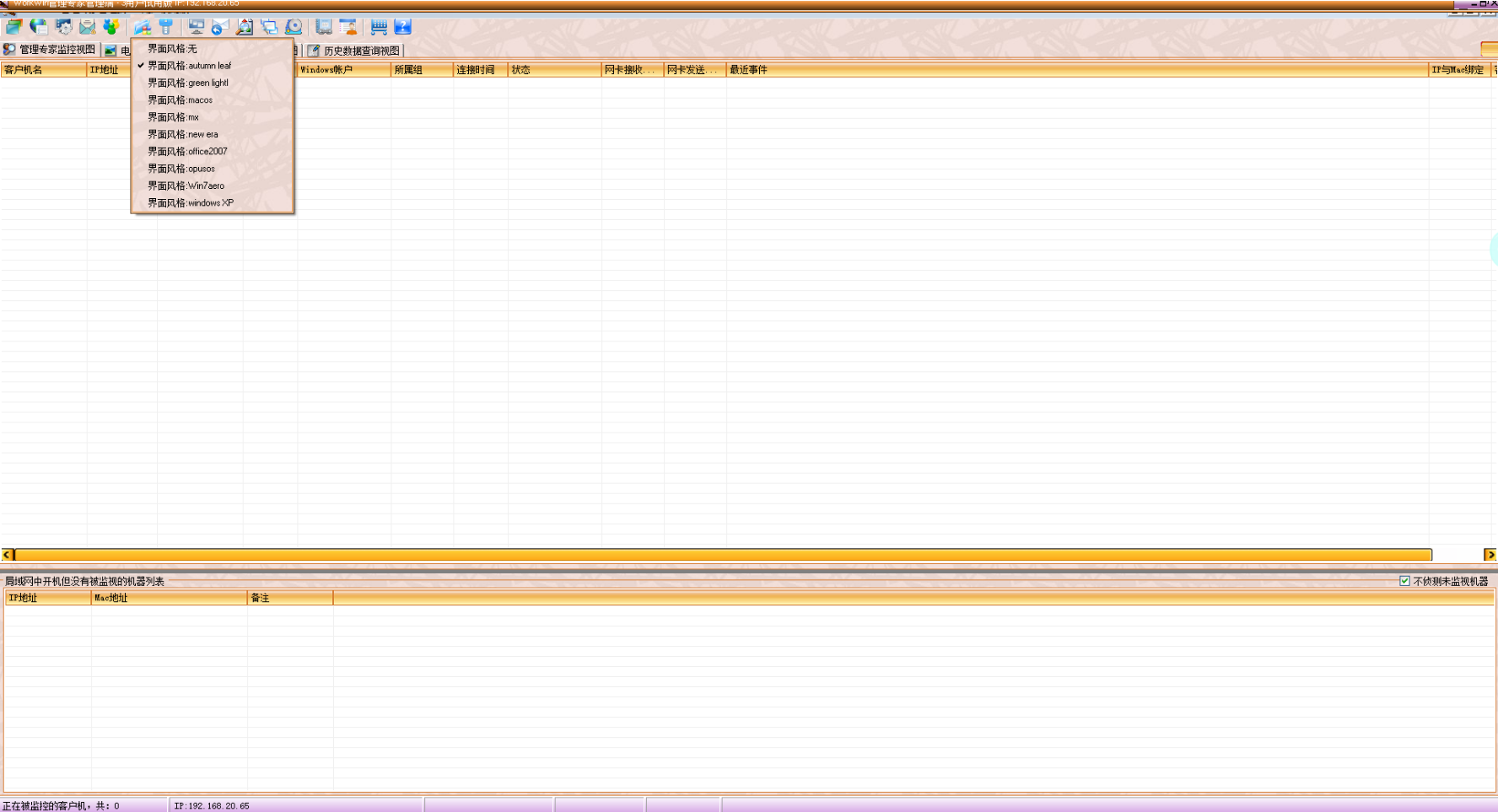Click the desktop monitor toolbar icon
The width and height of the screenshot is (1498, 812).
point(197,27)
